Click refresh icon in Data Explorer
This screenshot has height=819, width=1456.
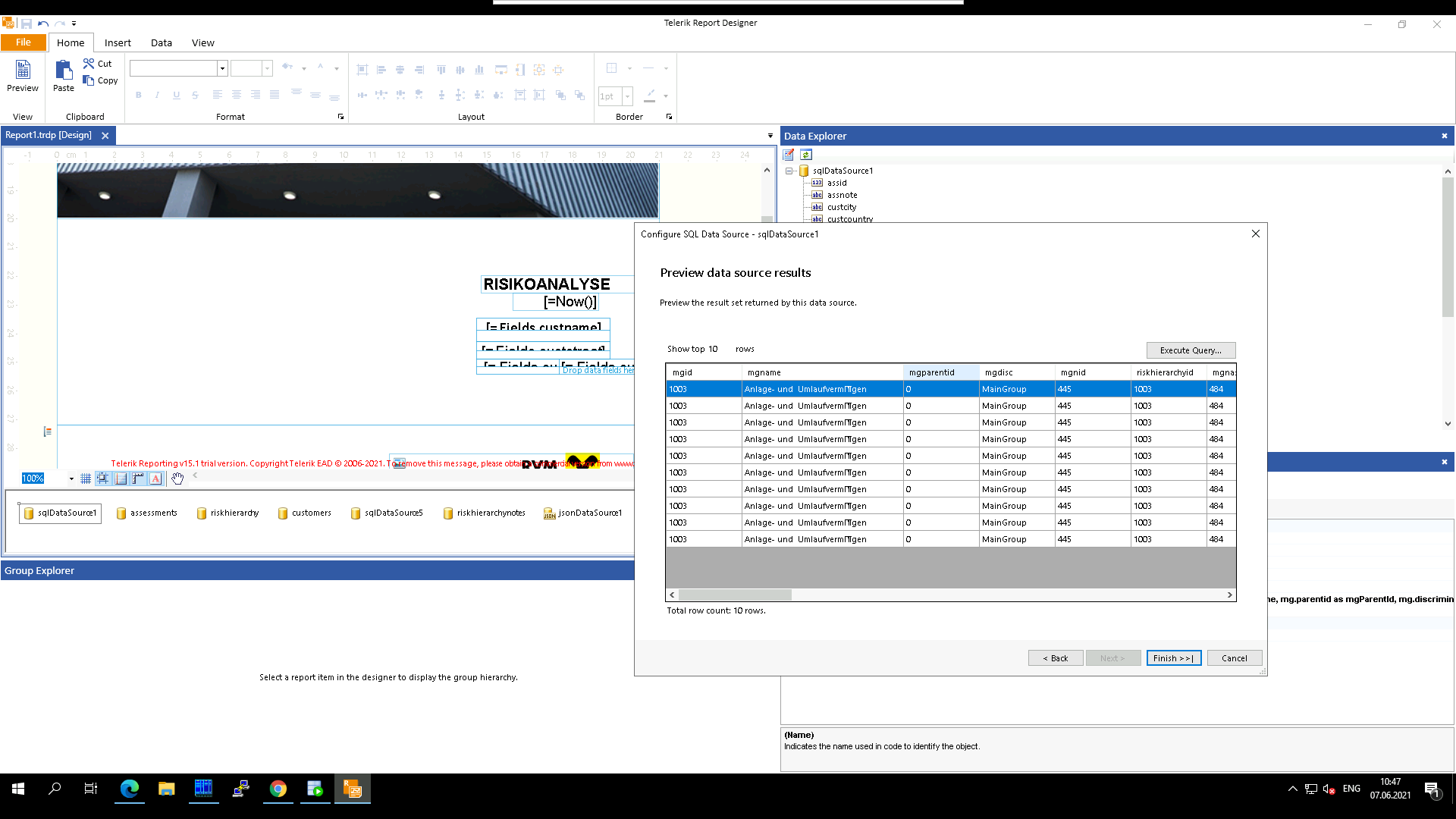[x=806, y=155]
